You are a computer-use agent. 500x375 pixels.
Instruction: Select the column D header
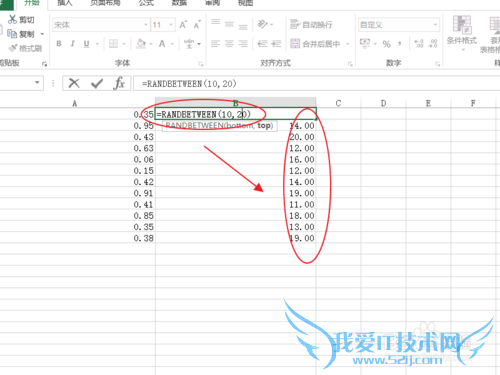[x=383, y=103]
